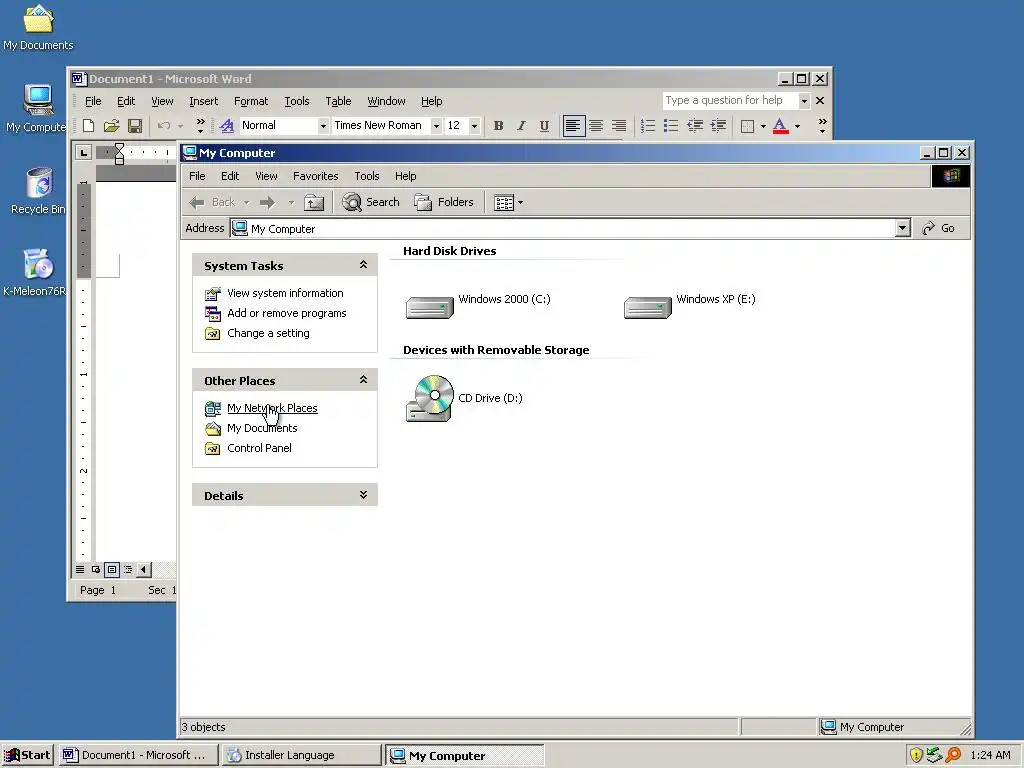
Task: Open the Views dropdown button in Explorer
Action: tap(508, 202)
